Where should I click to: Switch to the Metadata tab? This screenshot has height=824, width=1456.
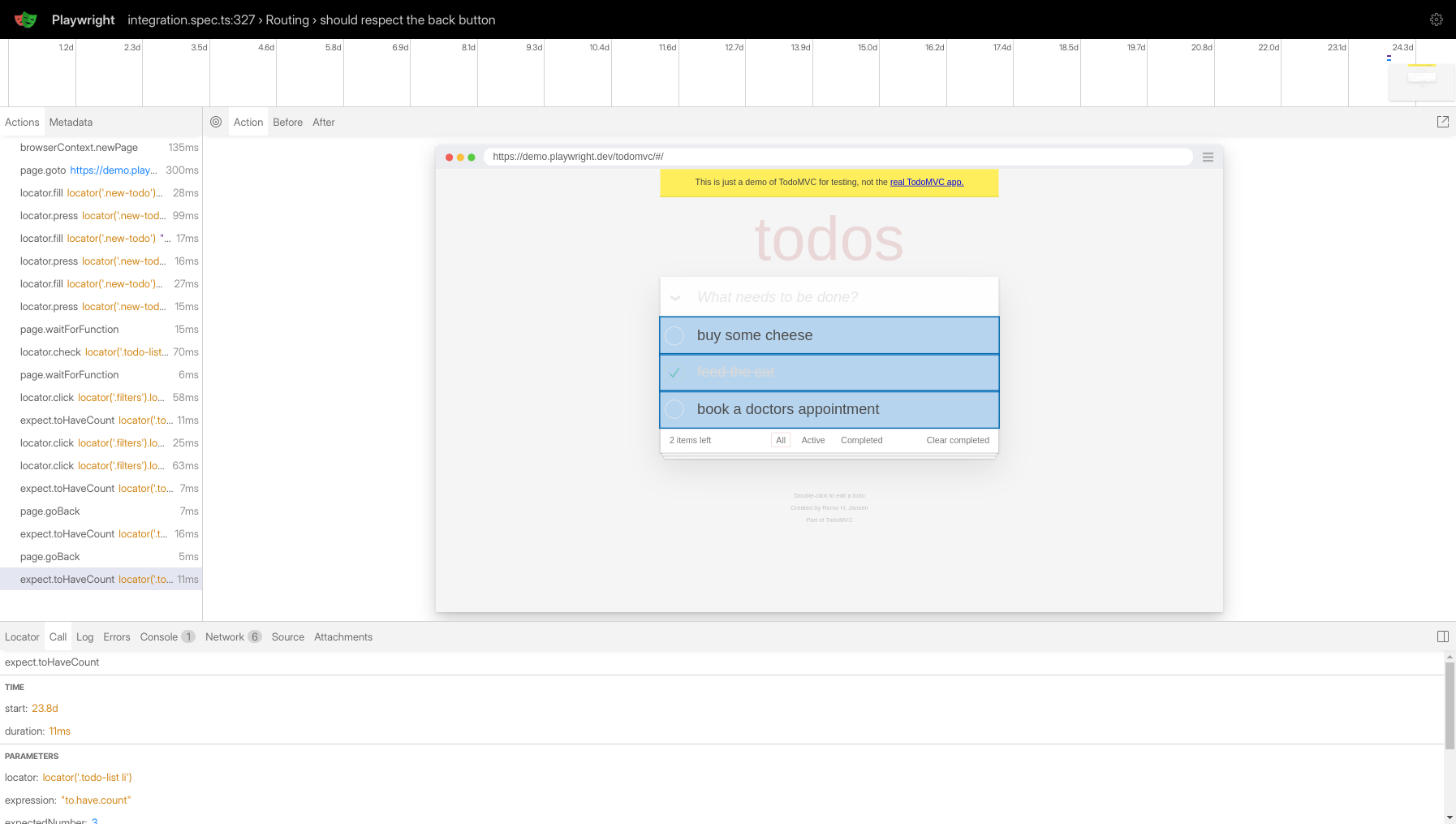point(70,122)
